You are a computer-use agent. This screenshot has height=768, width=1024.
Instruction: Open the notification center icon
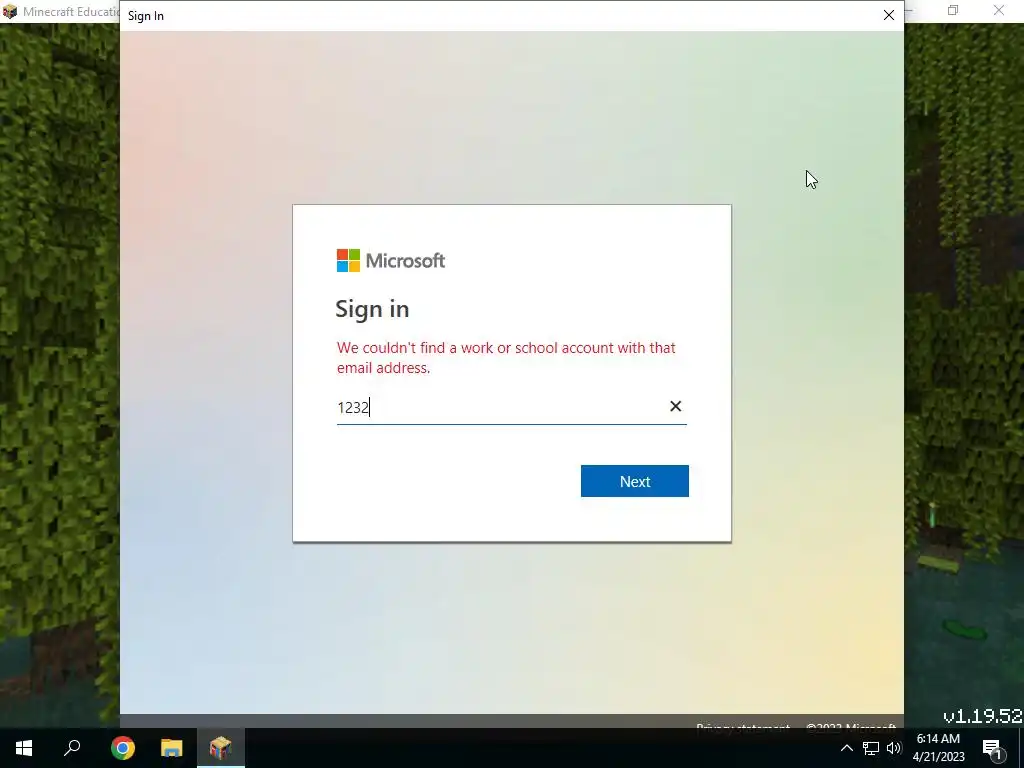coord(993,748)
